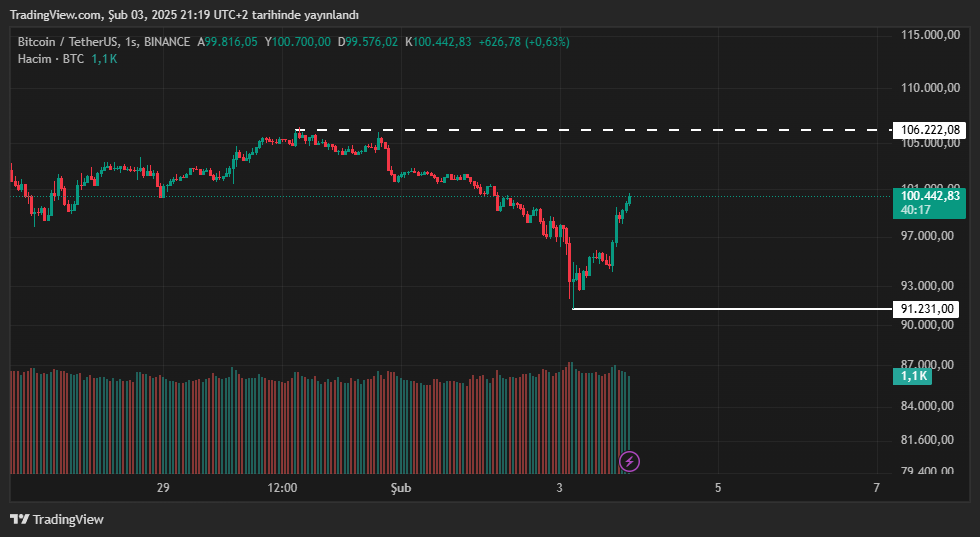Click the solid white support line
This screenshot has width=980, height=537.
[x=732, y=309]
